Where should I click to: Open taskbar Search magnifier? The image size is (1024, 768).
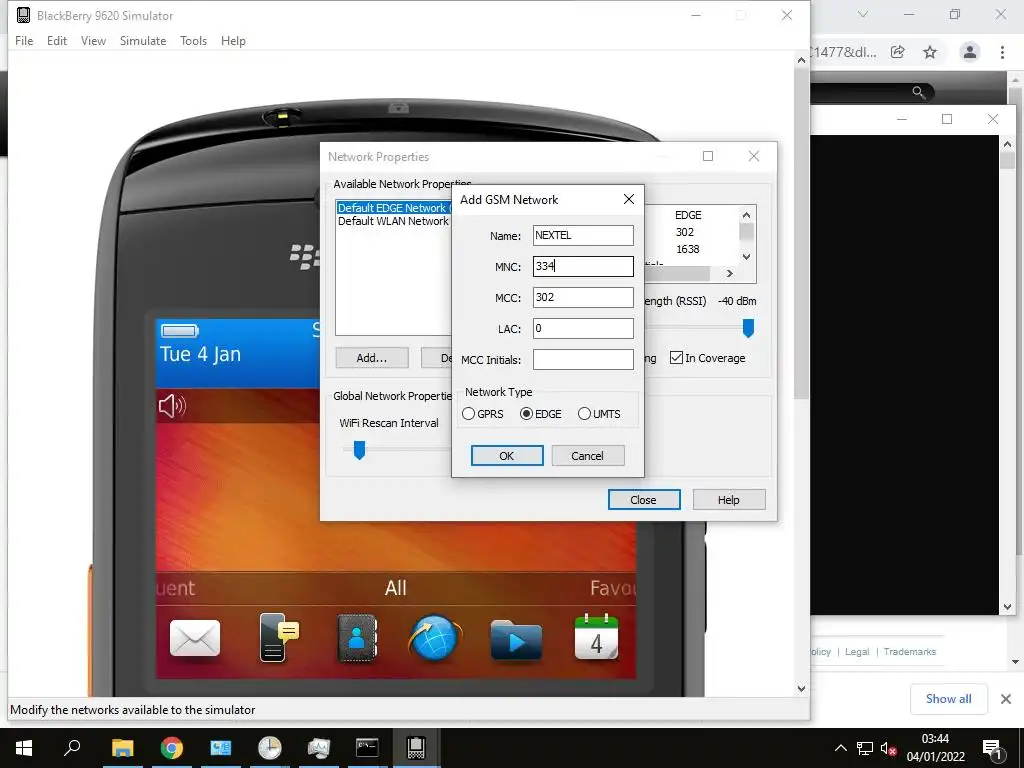coord(72,747)
